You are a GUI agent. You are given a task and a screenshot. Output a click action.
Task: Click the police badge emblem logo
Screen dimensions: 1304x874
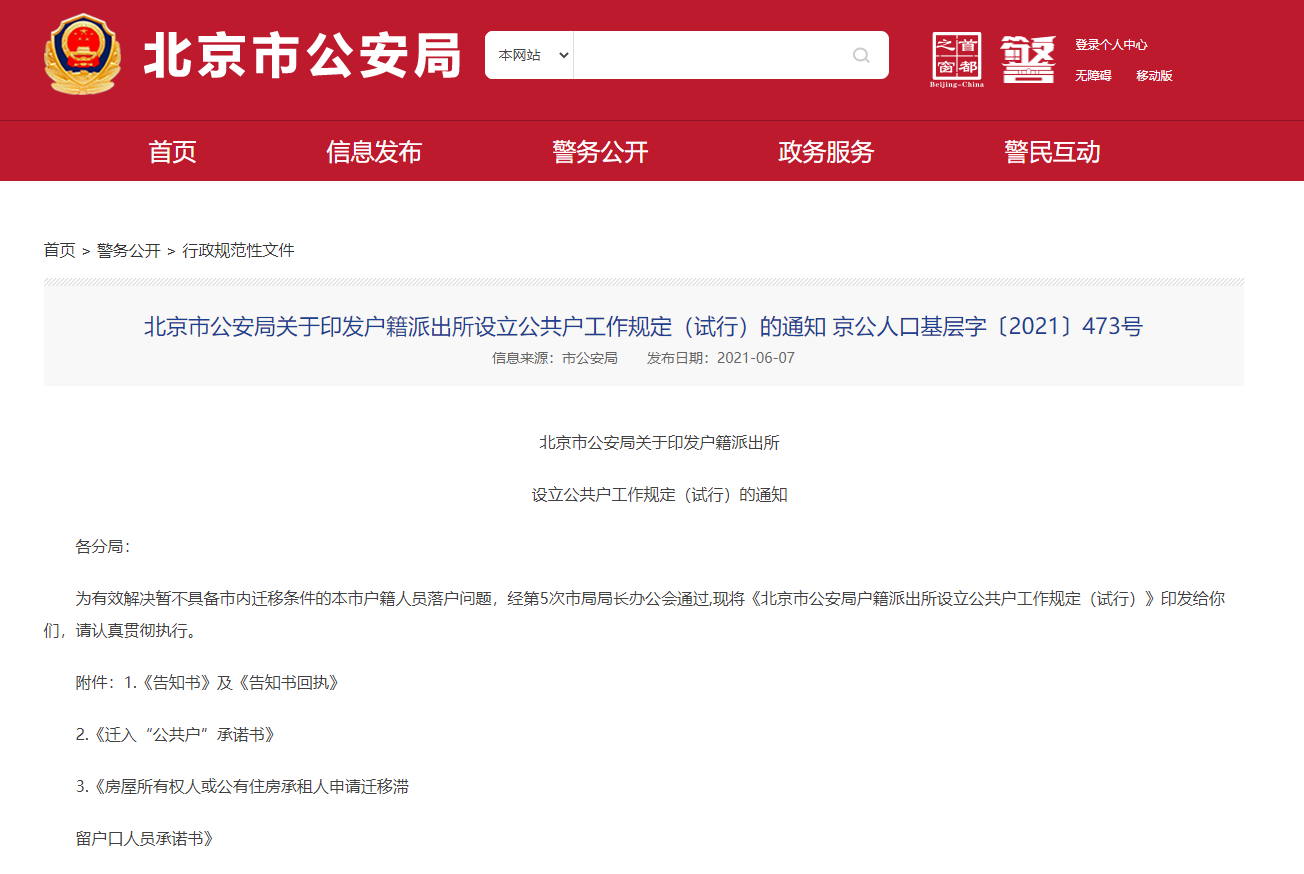click(82, 55)
